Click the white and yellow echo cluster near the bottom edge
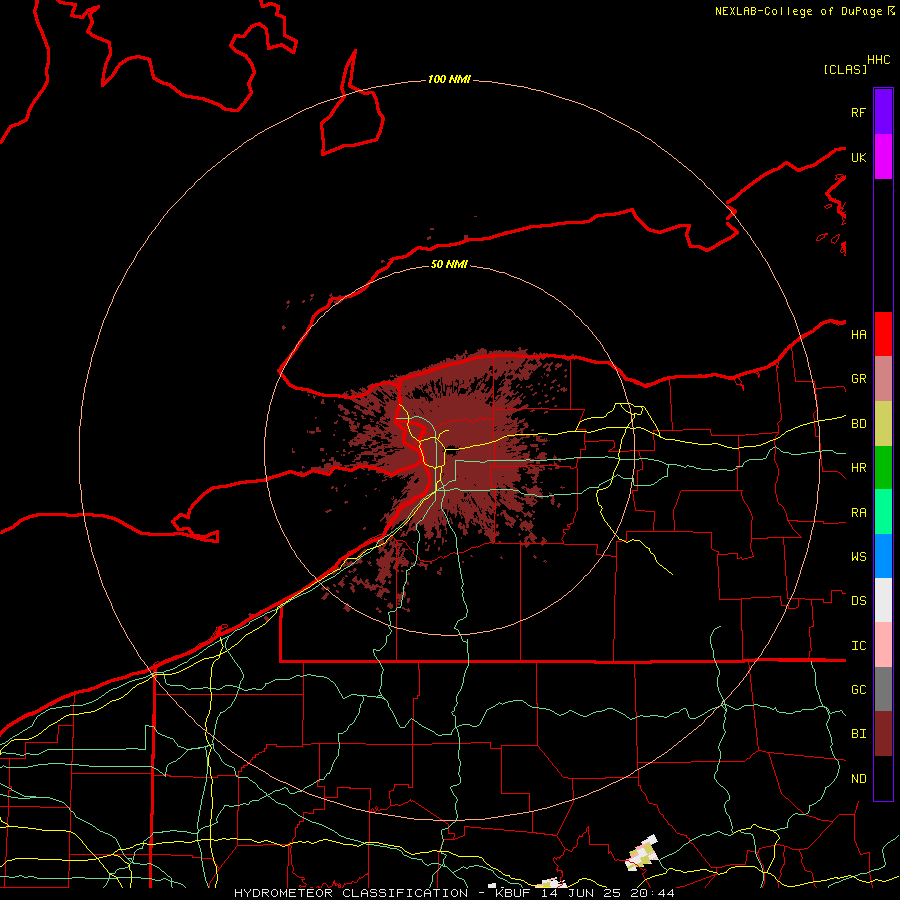 [x=642, y=854]
